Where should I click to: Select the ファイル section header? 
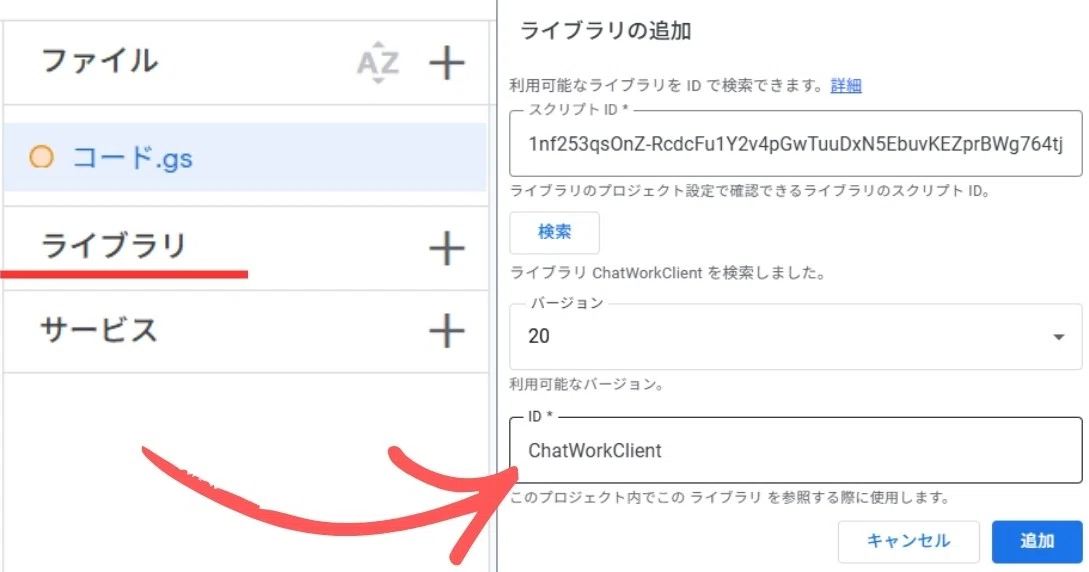99,61
